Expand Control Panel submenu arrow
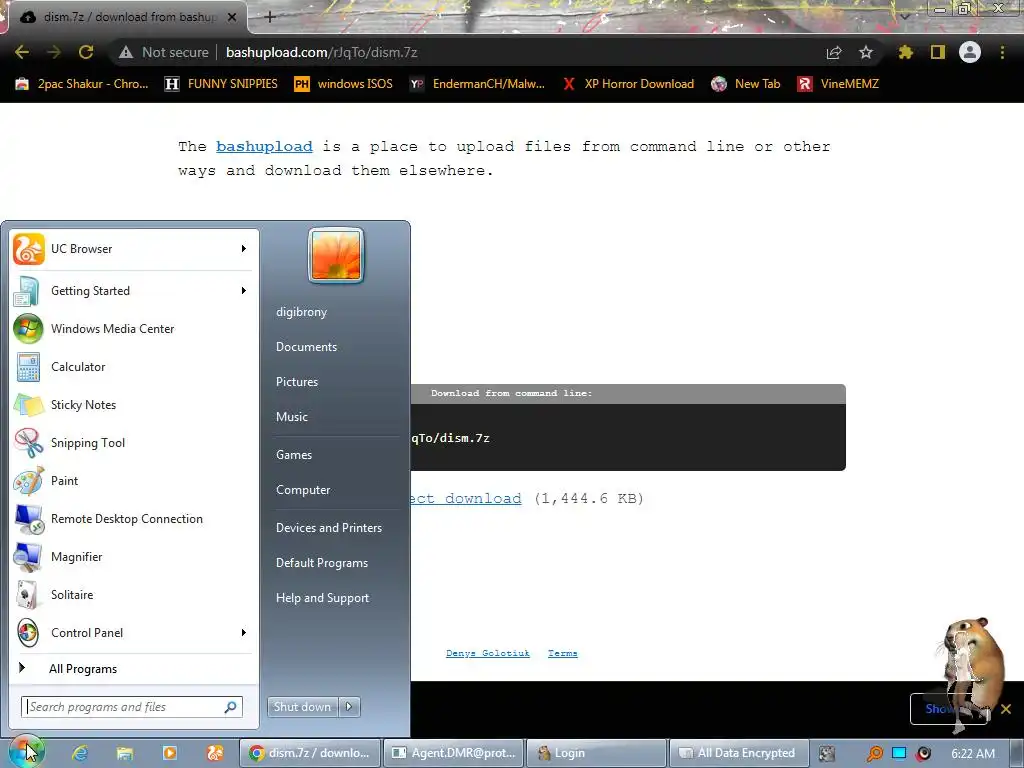 point(244,633)
